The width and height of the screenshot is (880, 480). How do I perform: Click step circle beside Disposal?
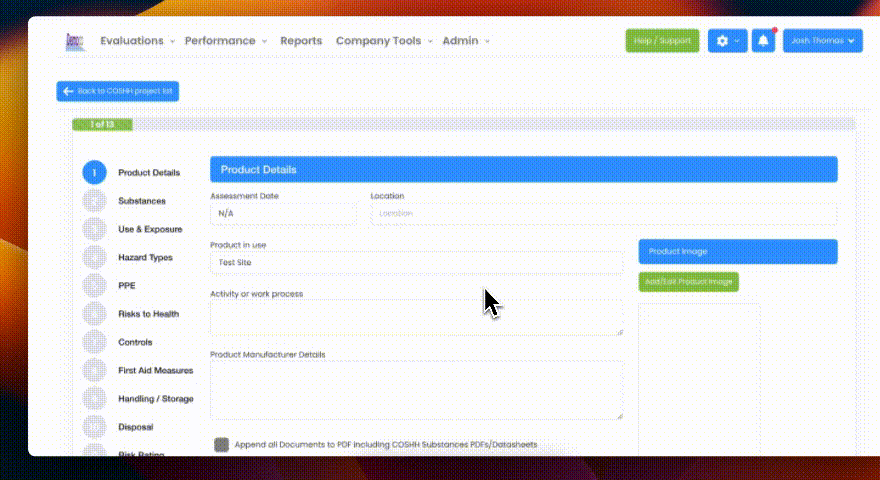click(x=94, y=427)
